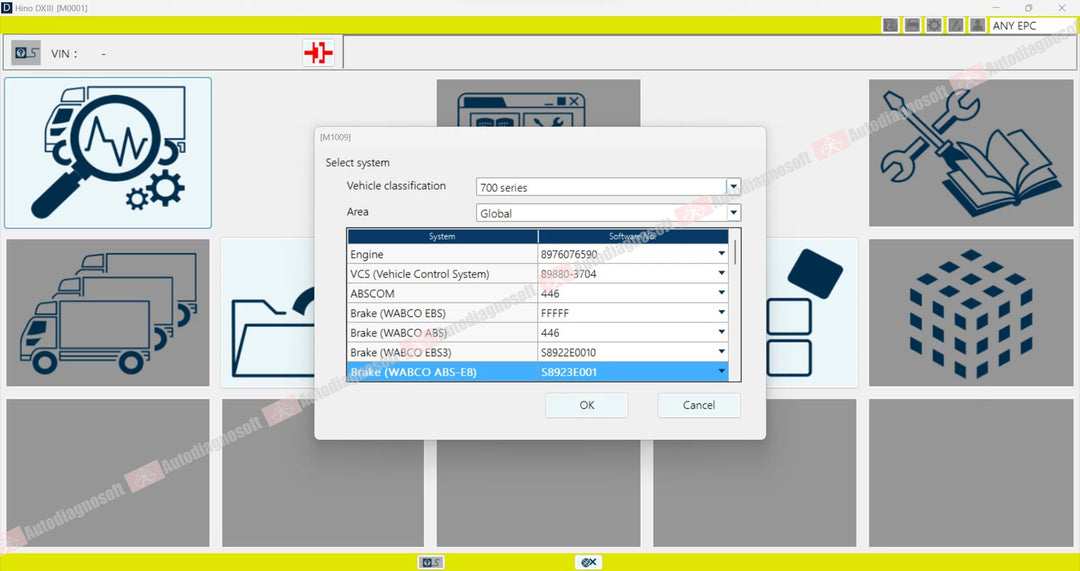Expand WABCO EBS software dropdown arrow
This screenshot has height=571, width=1080.
[x=721, y=313]
